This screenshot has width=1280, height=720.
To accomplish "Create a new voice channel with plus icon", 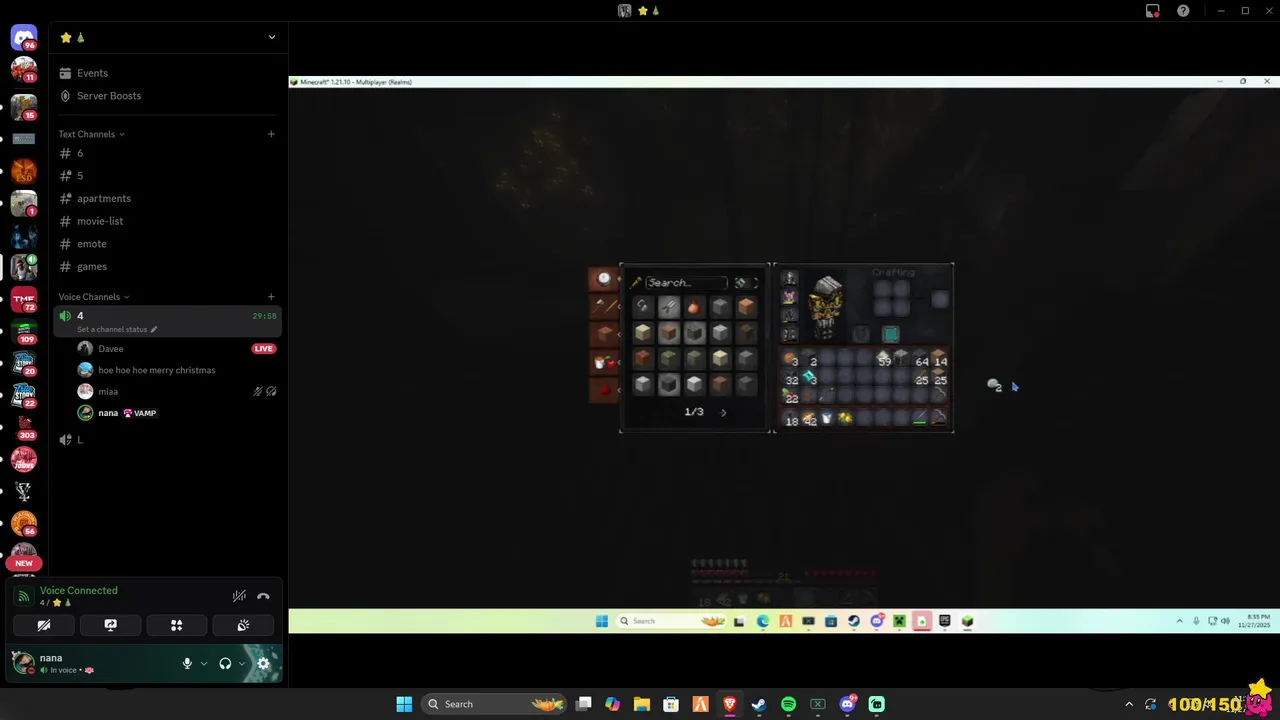I will pyautogui.click(x=271, y=297).
